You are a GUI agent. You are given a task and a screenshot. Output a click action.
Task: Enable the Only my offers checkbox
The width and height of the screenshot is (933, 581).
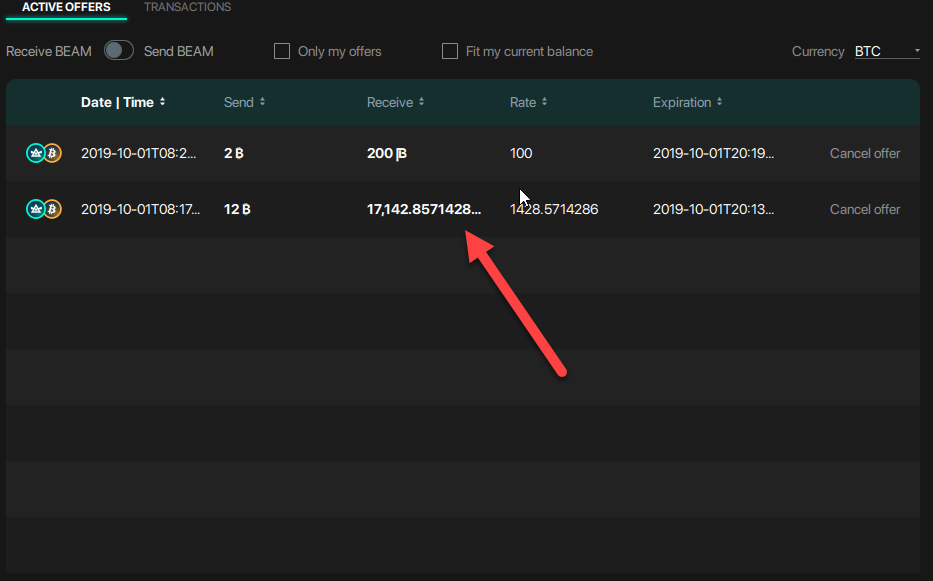click(x=282, y=51)
